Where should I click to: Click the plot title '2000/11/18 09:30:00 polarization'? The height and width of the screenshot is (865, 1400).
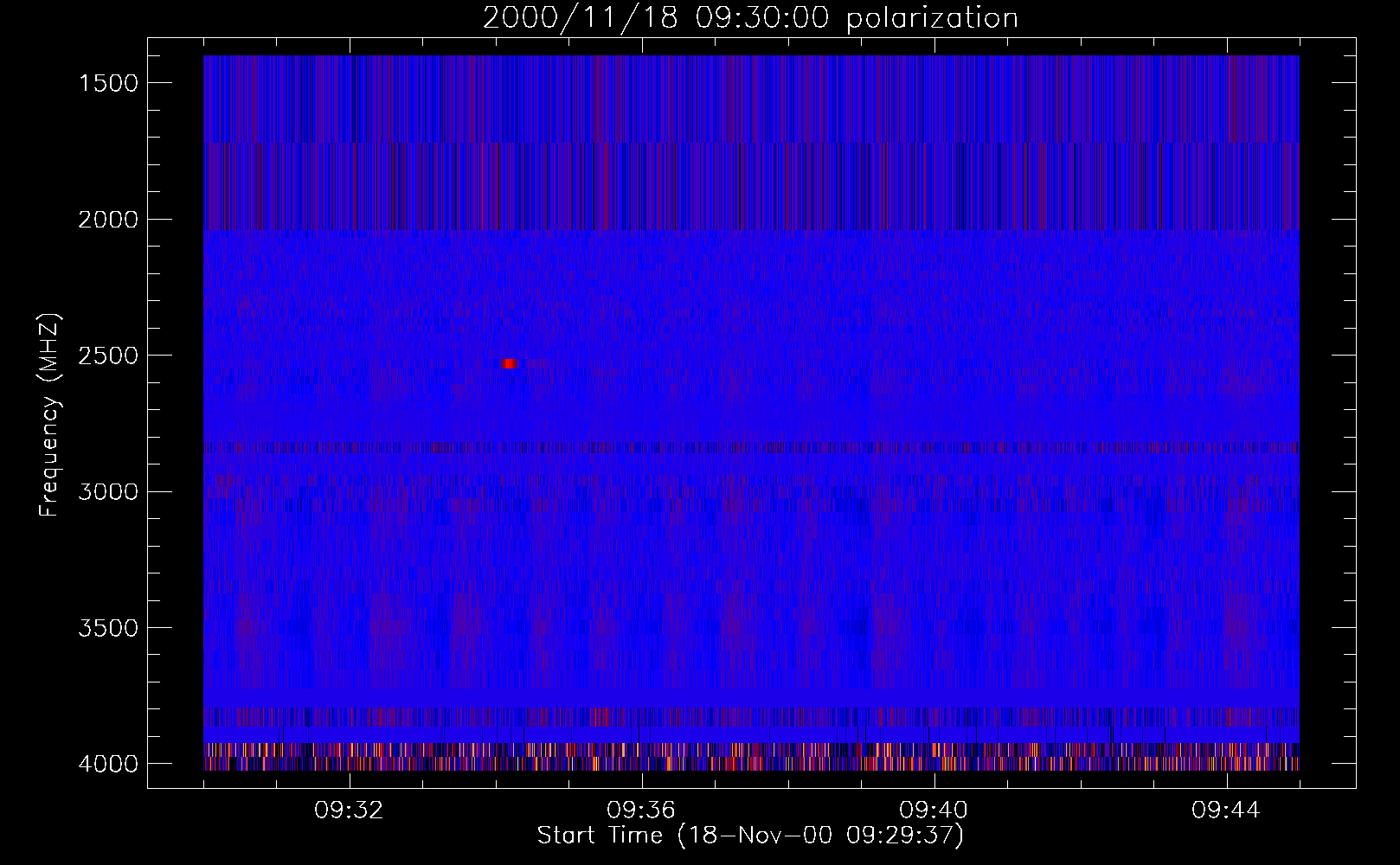point(750,18)
